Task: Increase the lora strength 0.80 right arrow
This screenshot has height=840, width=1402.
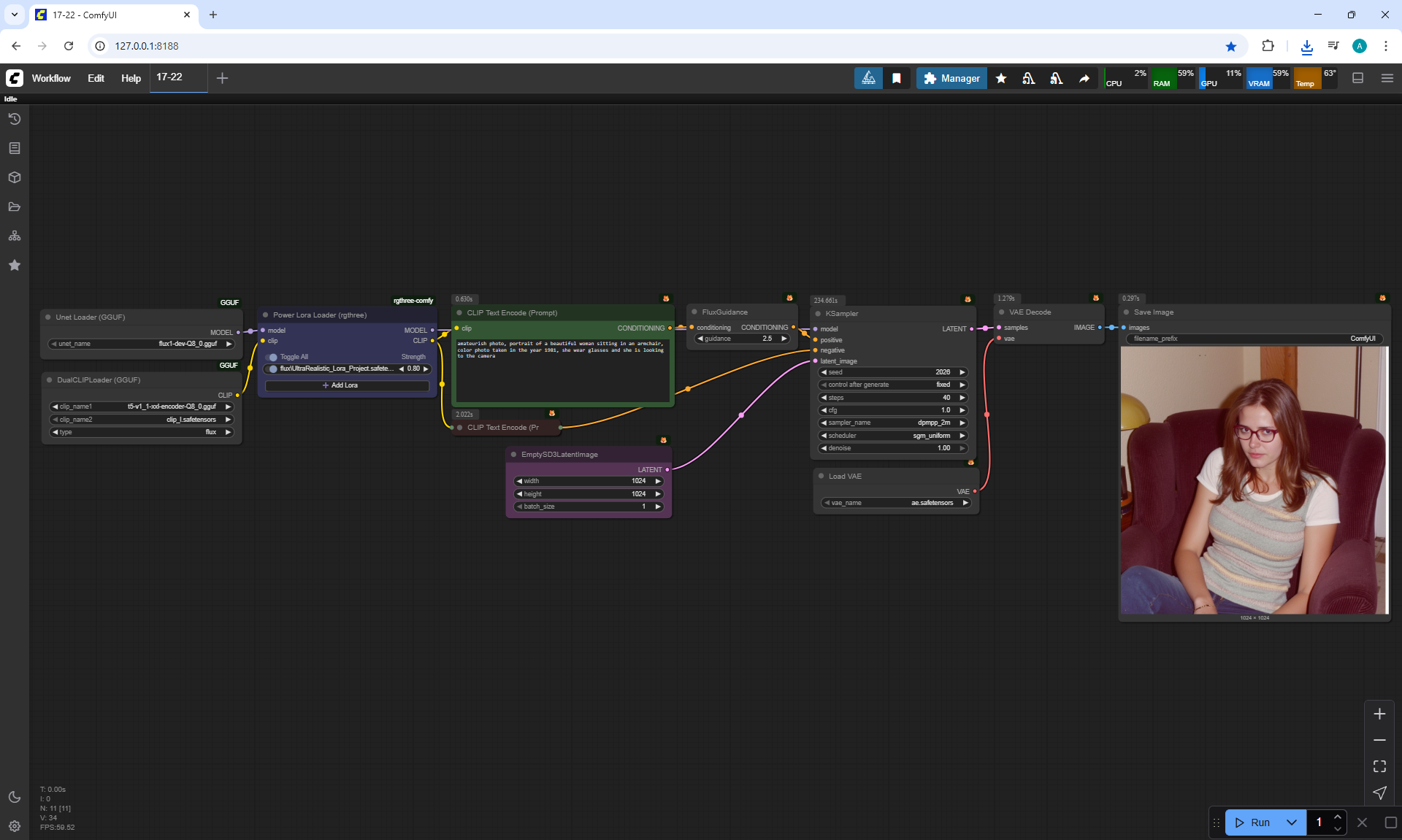Action: [x=426, y=369]
